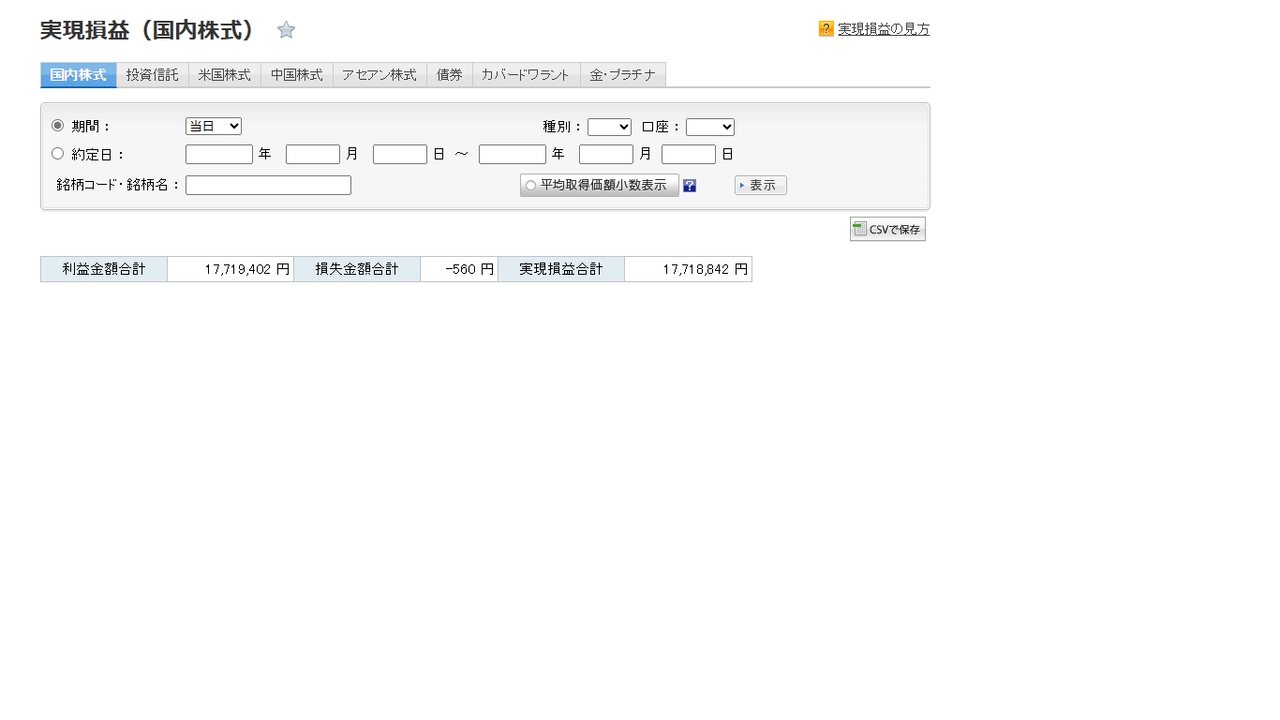Switch to the カバードワラント tab
The width and height of the screenshot is (1280, 720).
pos(526,75)
